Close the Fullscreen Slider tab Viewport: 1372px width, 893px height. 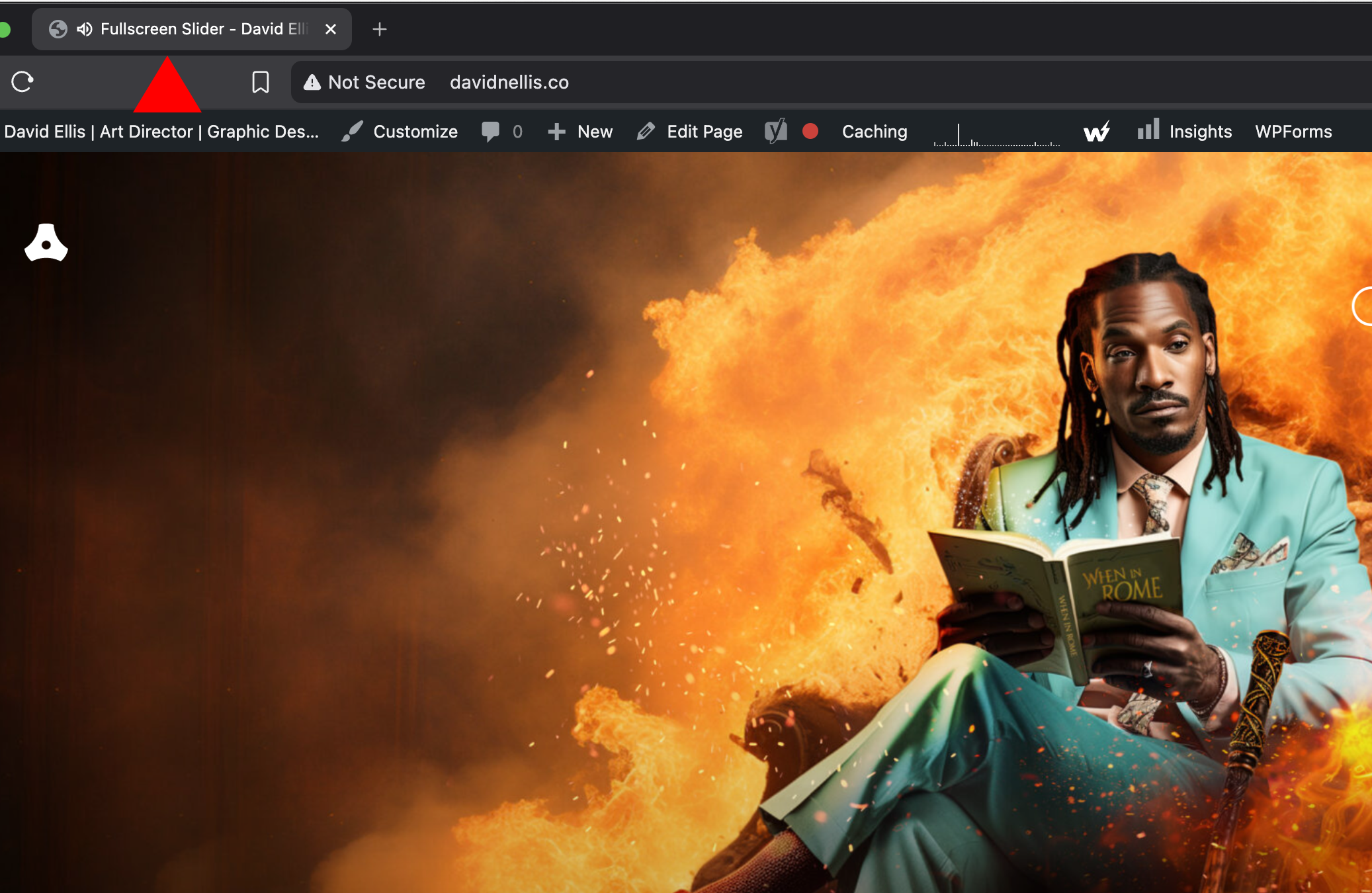(331, 29)
